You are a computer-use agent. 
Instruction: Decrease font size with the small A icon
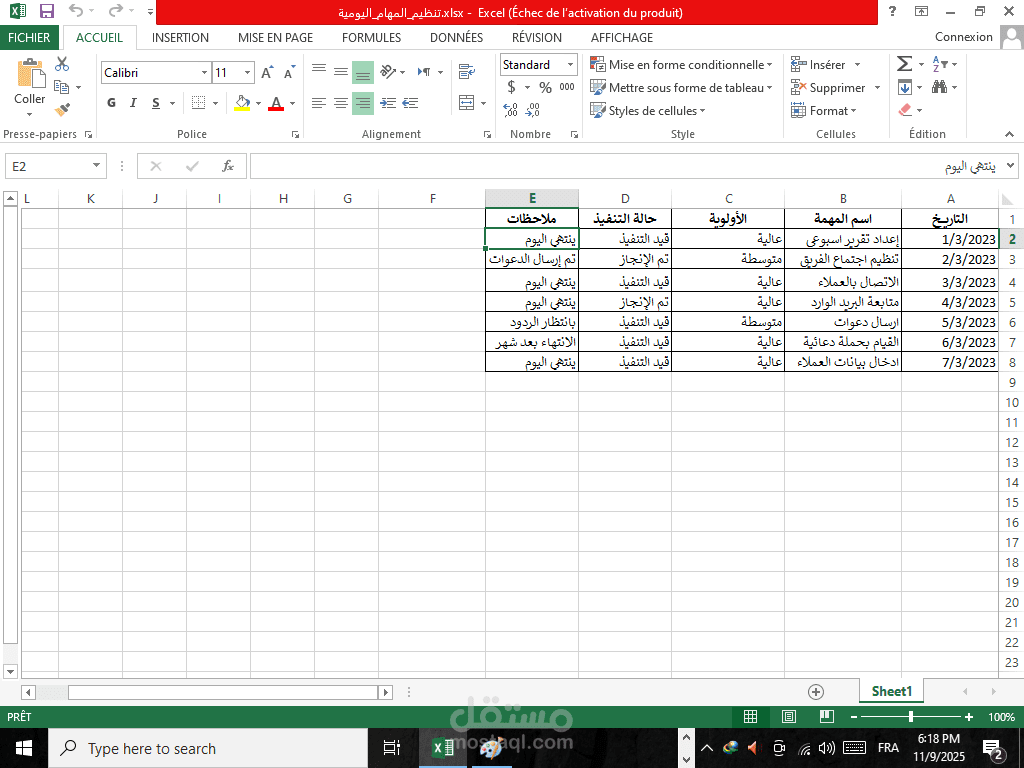coord(289,72)
